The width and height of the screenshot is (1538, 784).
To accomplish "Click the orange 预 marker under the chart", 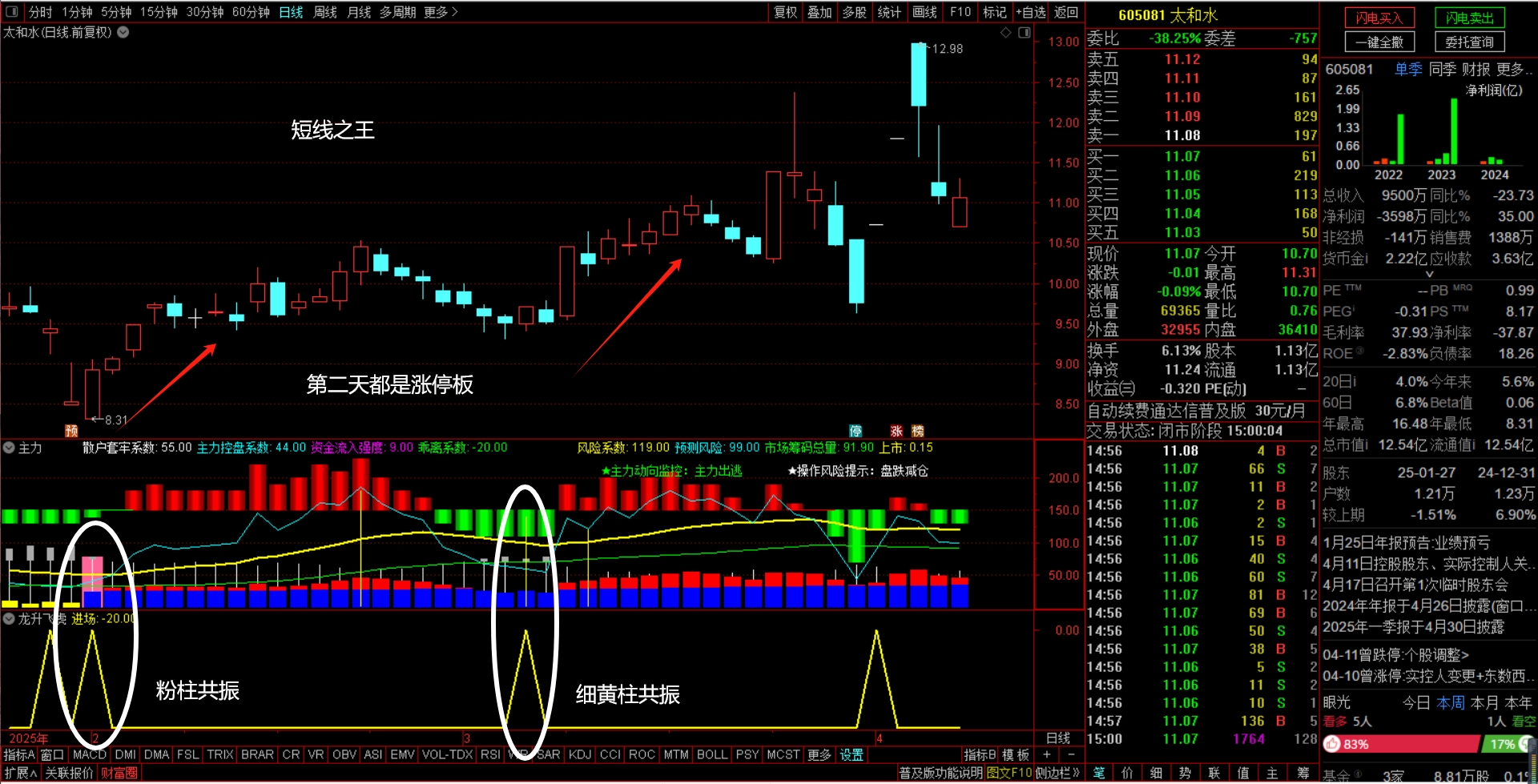I will click(x=71, y=431).
